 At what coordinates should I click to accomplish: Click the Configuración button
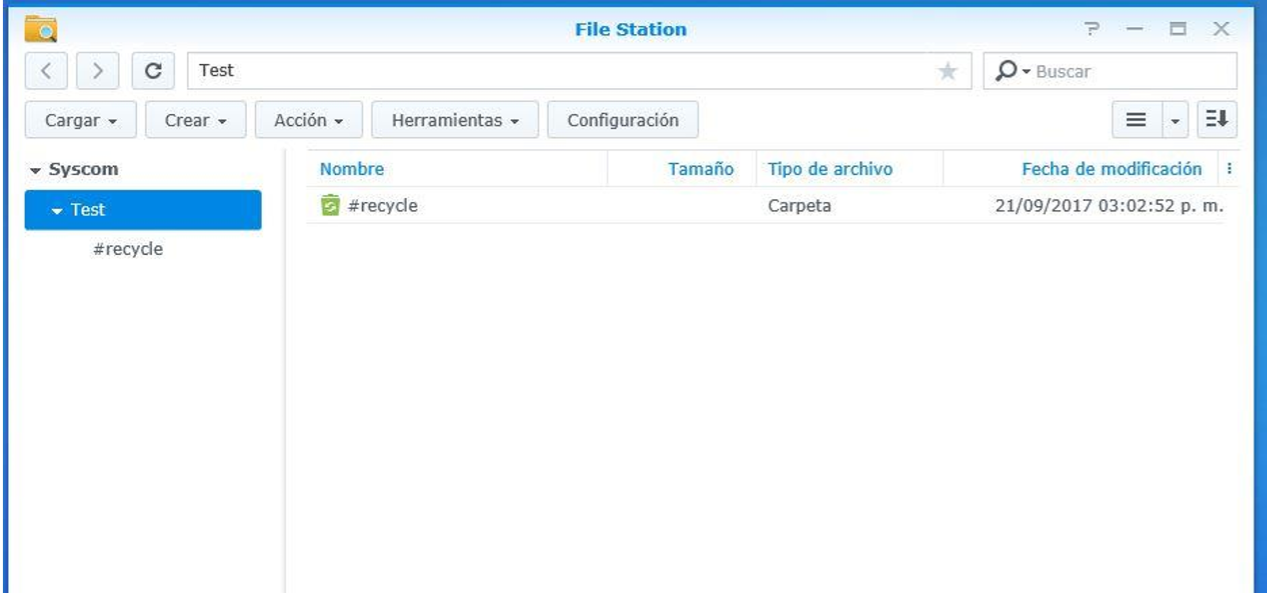coord(623,120)
